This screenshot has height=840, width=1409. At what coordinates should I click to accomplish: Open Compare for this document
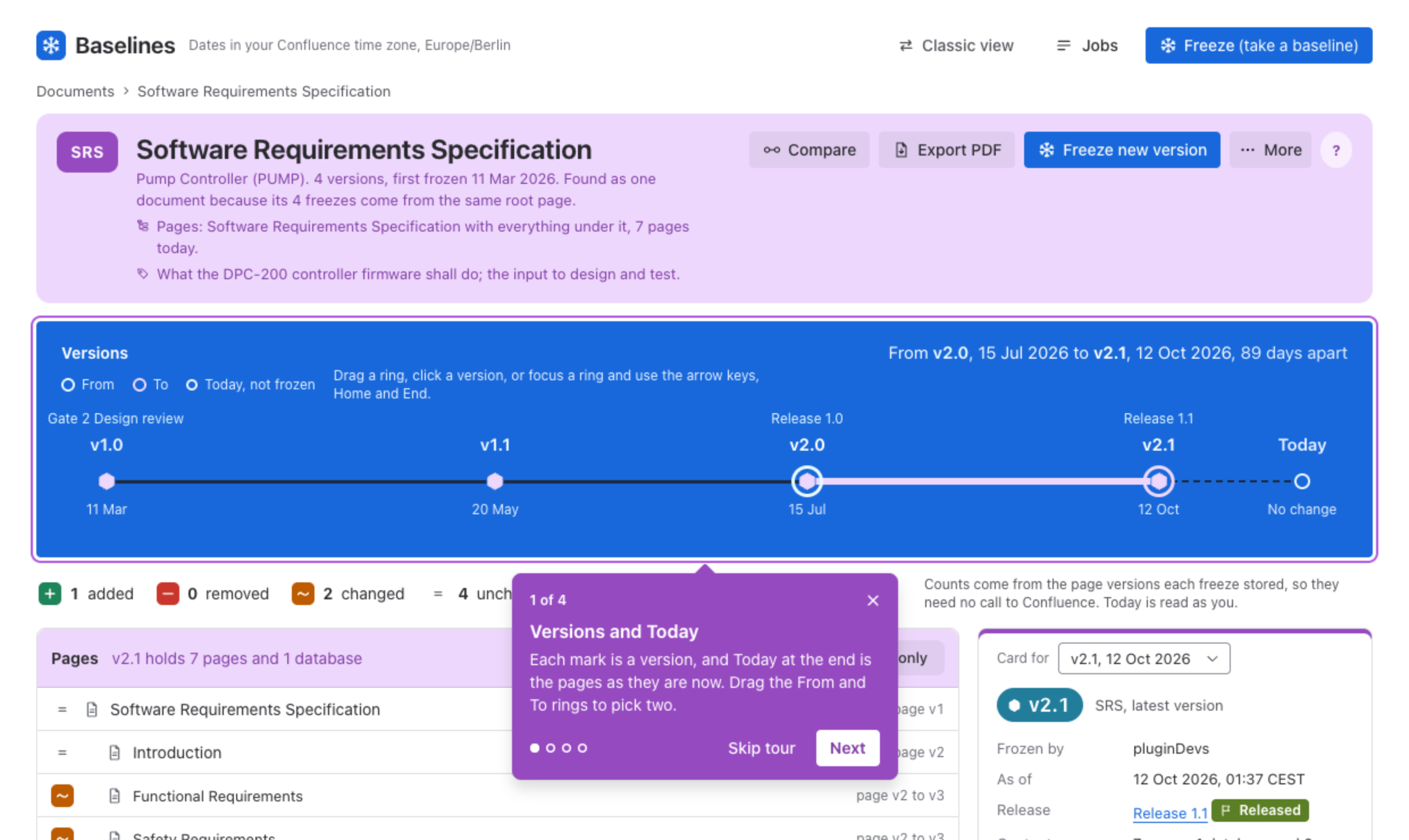click(x=809, y=150)
